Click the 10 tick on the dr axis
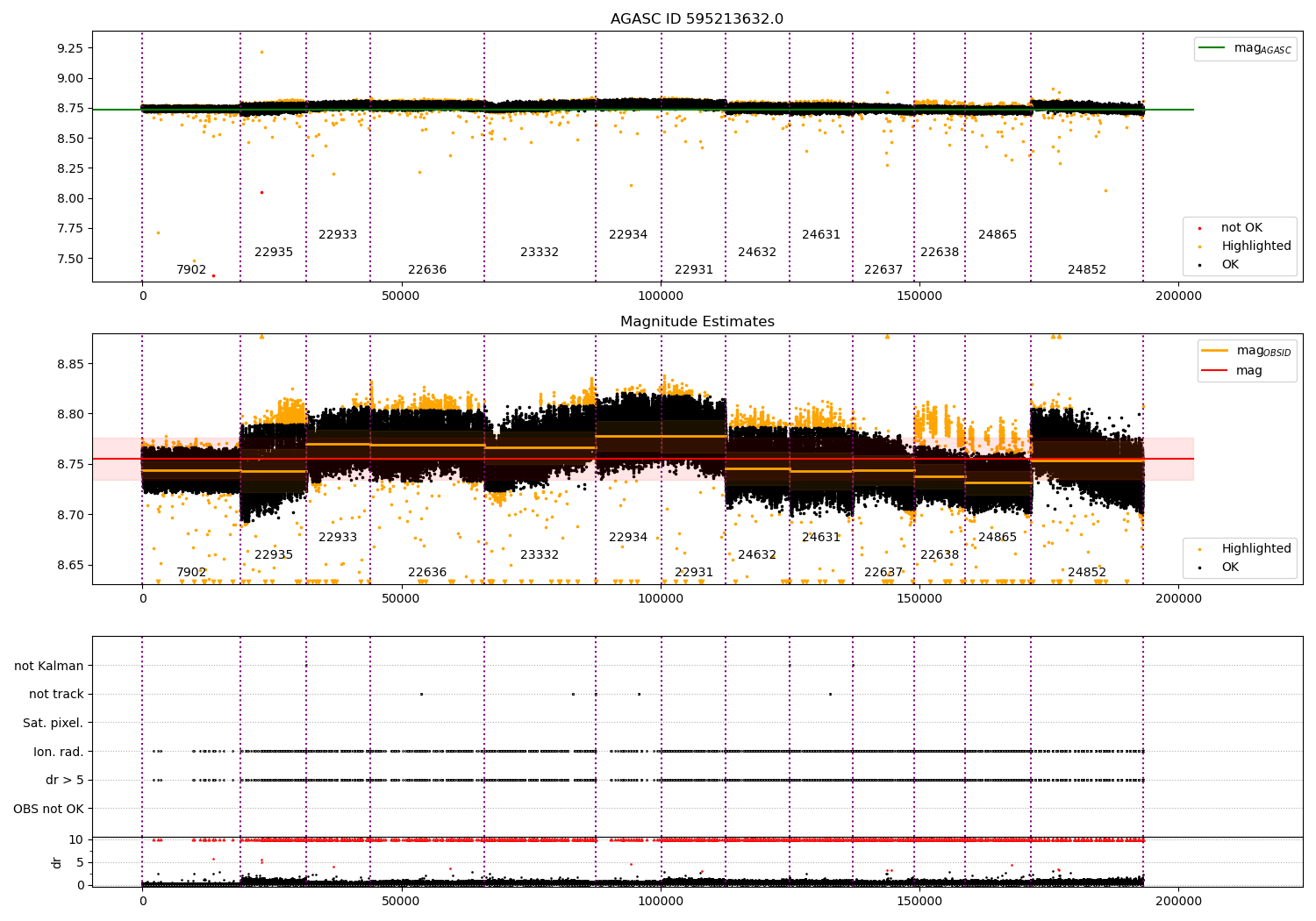The height and width of the screenshot is (921, 1316). point(76,839)
